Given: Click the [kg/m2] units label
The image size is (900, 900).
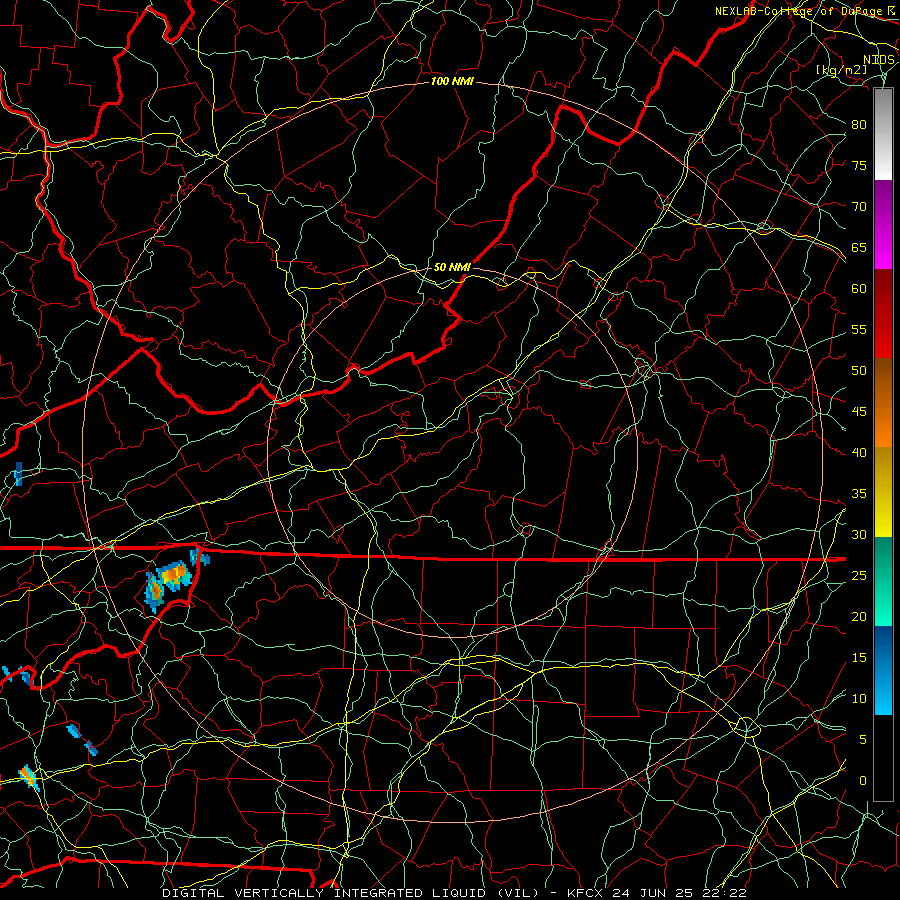Looking at the screenshot, I should 841,70.
